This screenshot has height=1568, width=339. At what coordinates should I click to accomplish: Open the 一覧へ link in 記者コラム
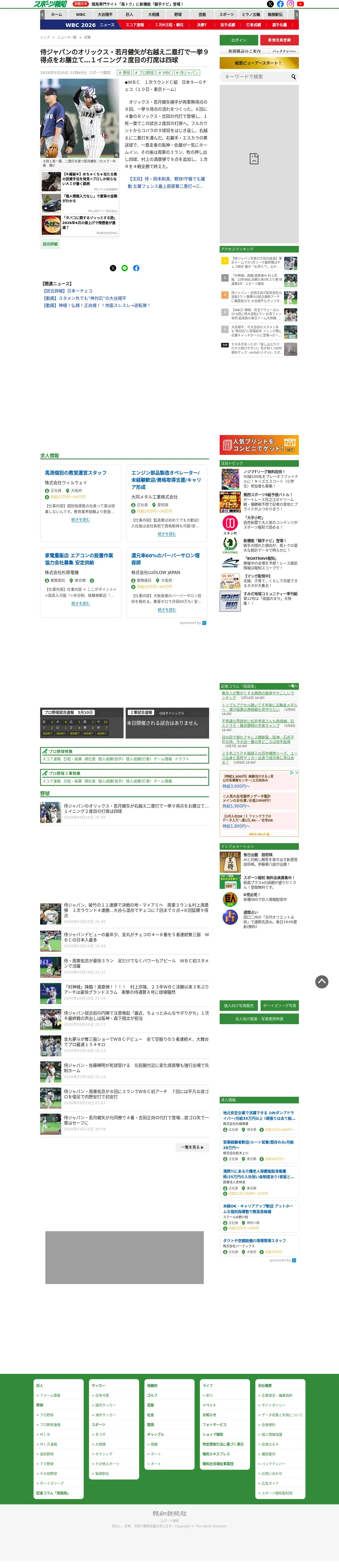293,686
